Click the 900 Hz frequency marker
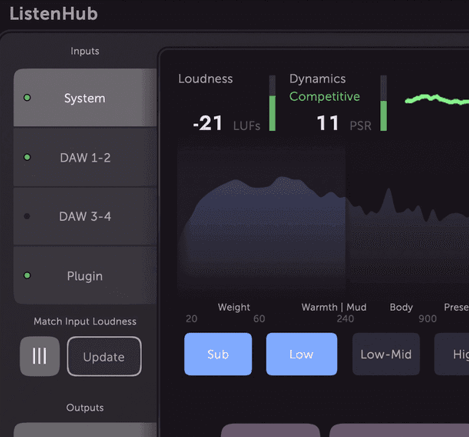The width and height of the screenshot is (469, 437). 428,319
